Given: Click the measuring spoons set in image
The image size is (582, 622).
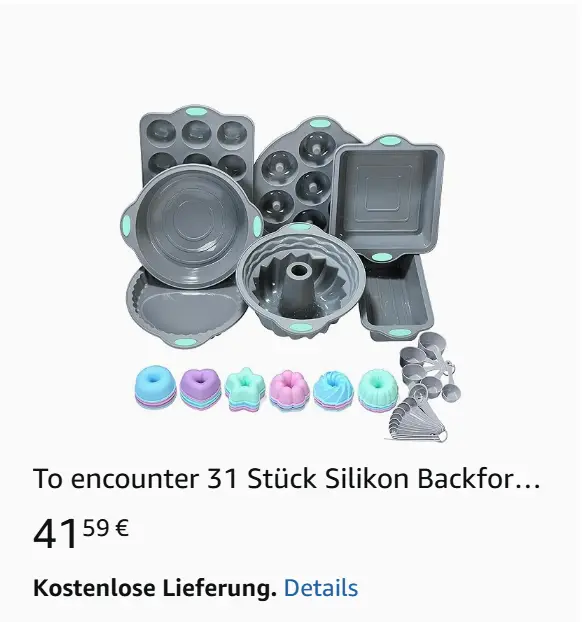Looking at the screenshot, I should (417, 420).
